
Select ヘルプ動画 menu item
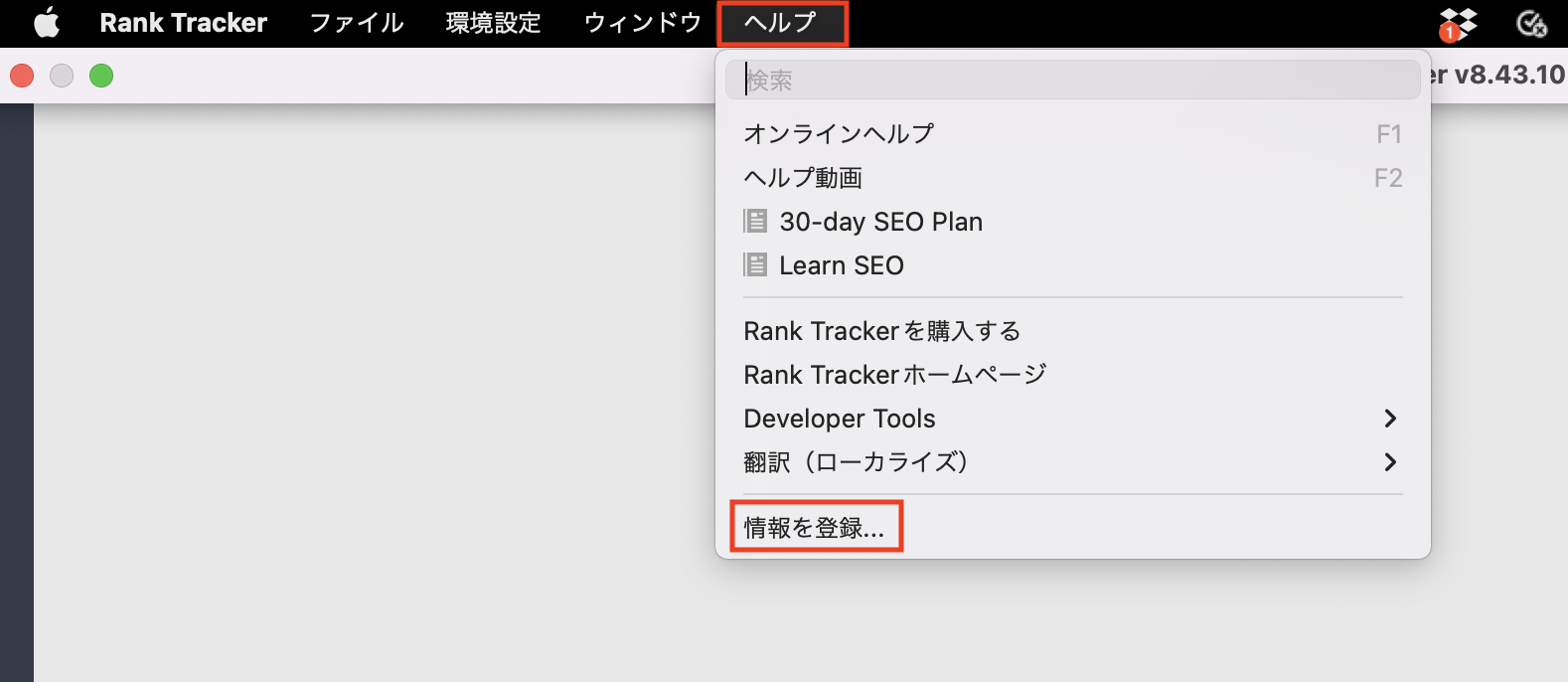click(1073, 178)
